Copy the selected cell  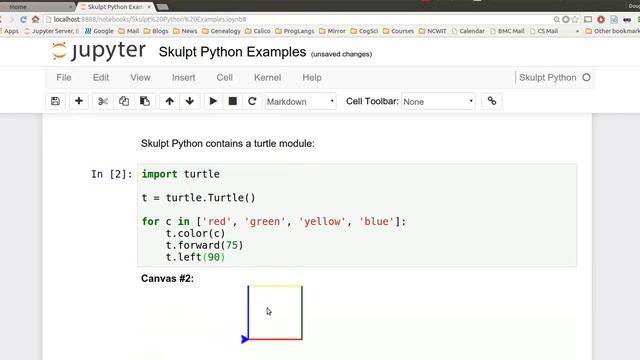124,101
